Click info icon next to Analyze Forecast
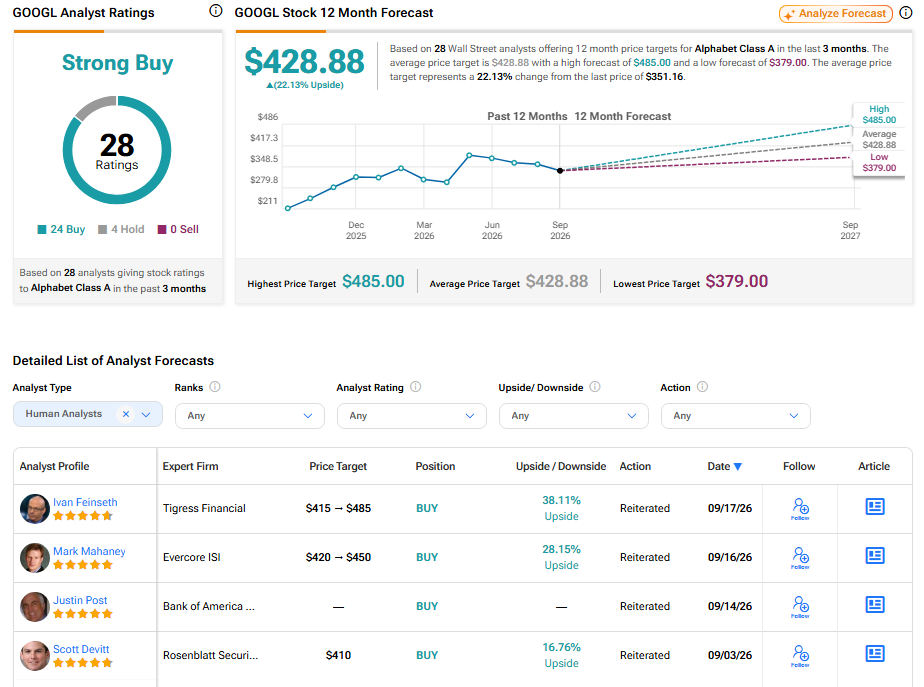This screenshot has width=924, height=687. pyautogui.click(x=906, y=13)
